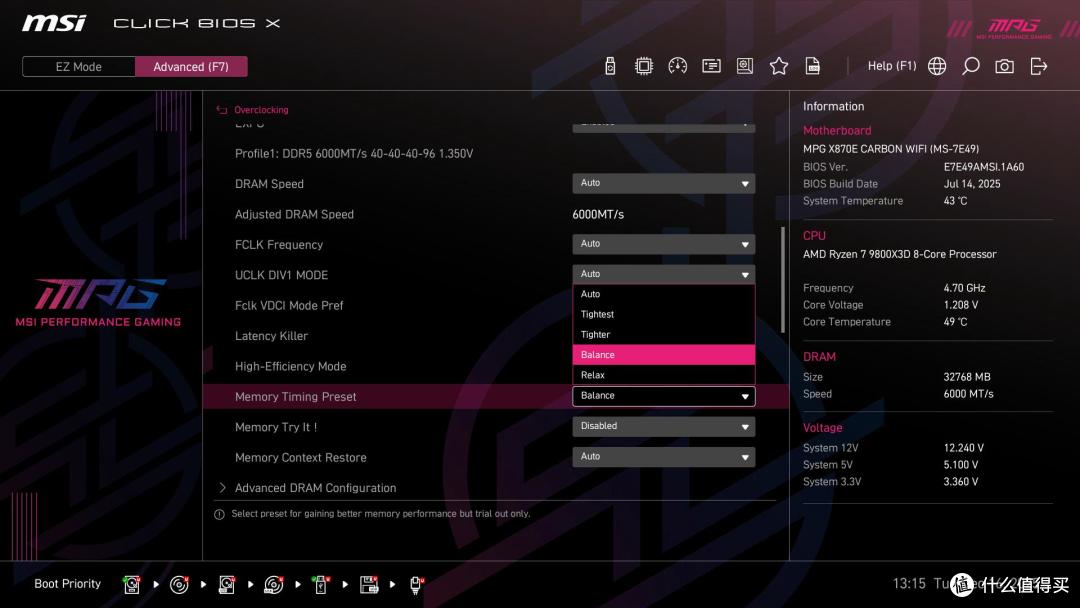
Task: Select the Fclk VDCI Mode Pref row
Action: [289, 306]
